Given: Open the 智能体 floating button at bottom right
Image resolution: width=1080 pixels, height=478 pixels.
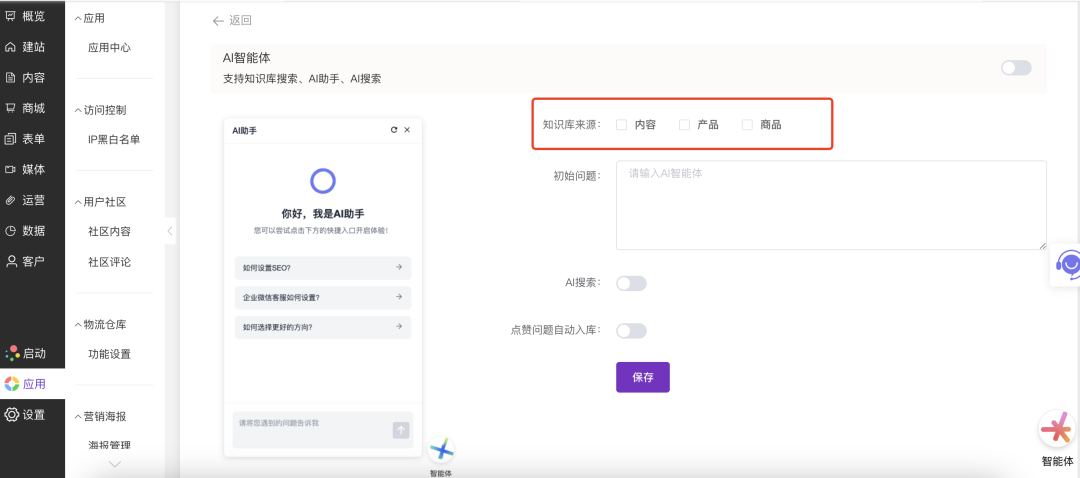Looking at the screenshot, I should click(1057, 430).
